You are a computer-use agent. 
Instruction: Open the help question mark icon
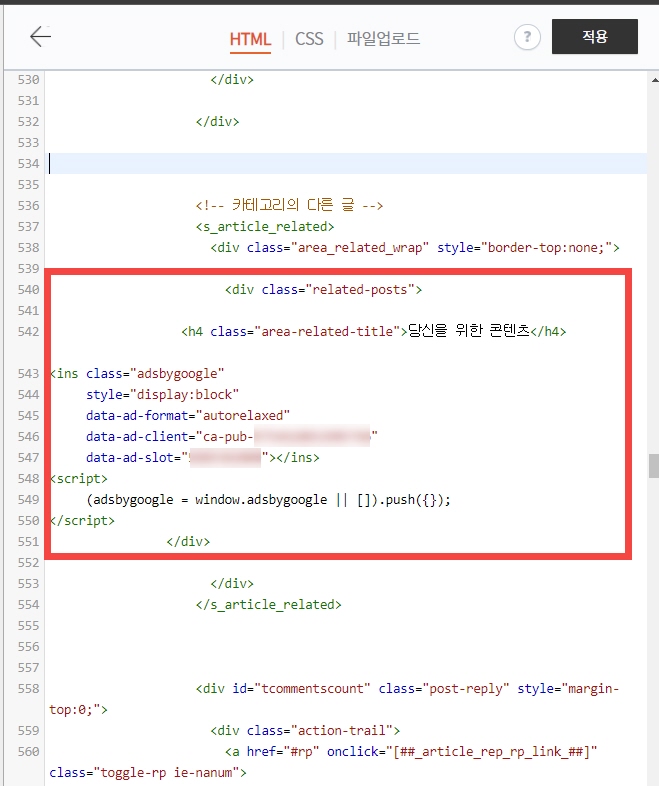coord(527,37)
